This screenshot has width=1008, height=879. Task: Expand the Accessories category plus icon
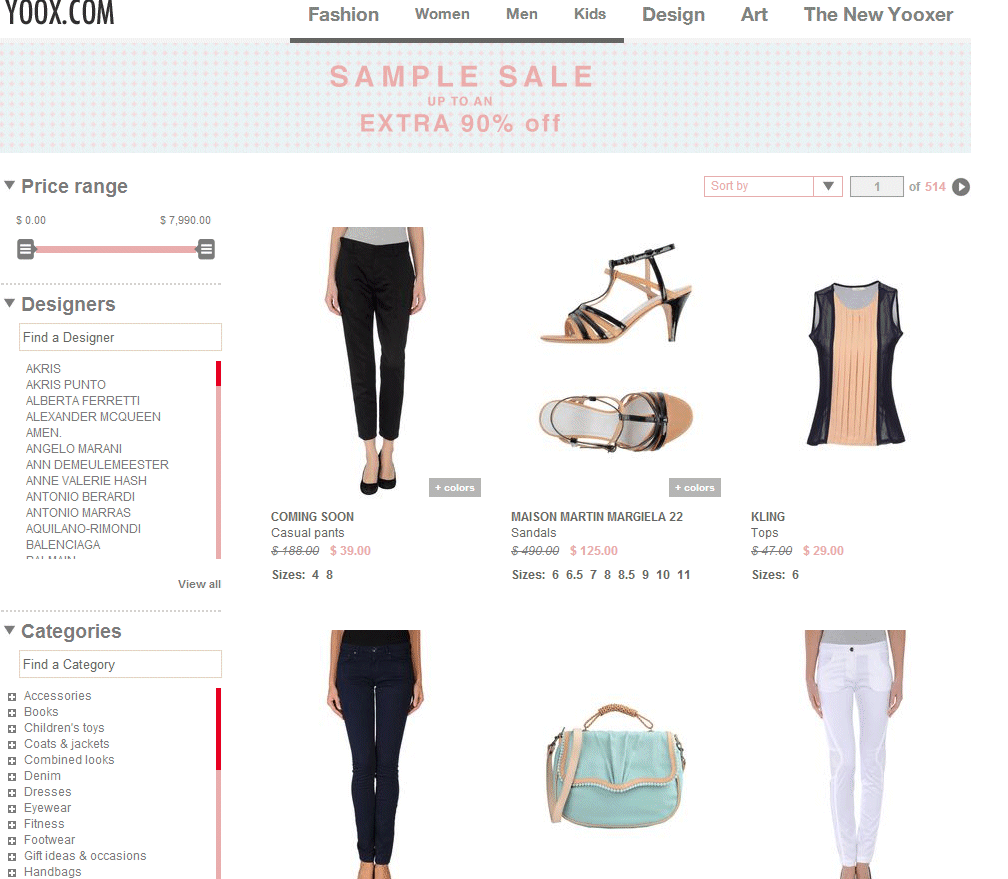coord(12,696)
